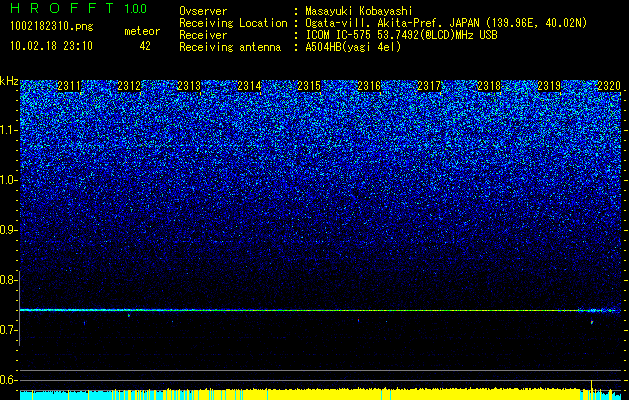Click time marker 2311
The width and height of the screenshot is (629, 400).
coord(69,86)
